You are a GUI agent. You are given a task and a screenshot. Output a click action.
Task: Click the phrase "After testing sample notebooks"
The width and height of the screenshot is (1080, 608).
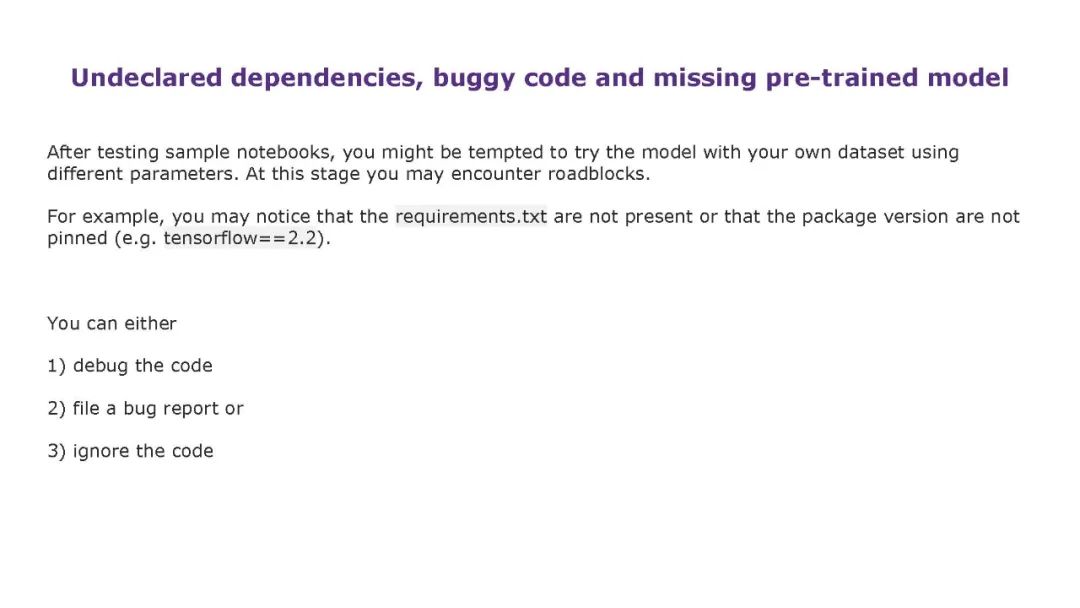click(x=190, y=153)
